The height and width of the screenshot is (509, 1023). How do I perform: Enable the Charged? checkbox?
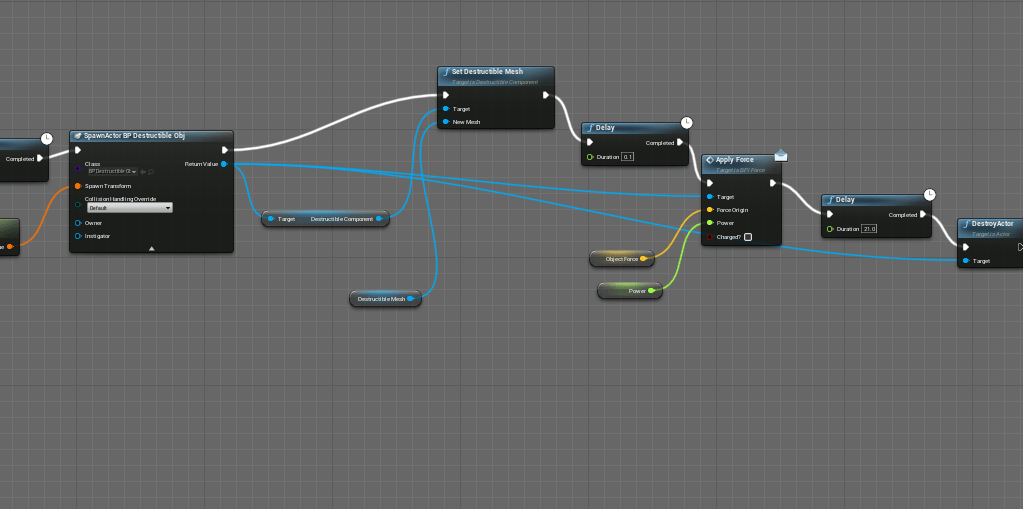click(x=747, y=237)
